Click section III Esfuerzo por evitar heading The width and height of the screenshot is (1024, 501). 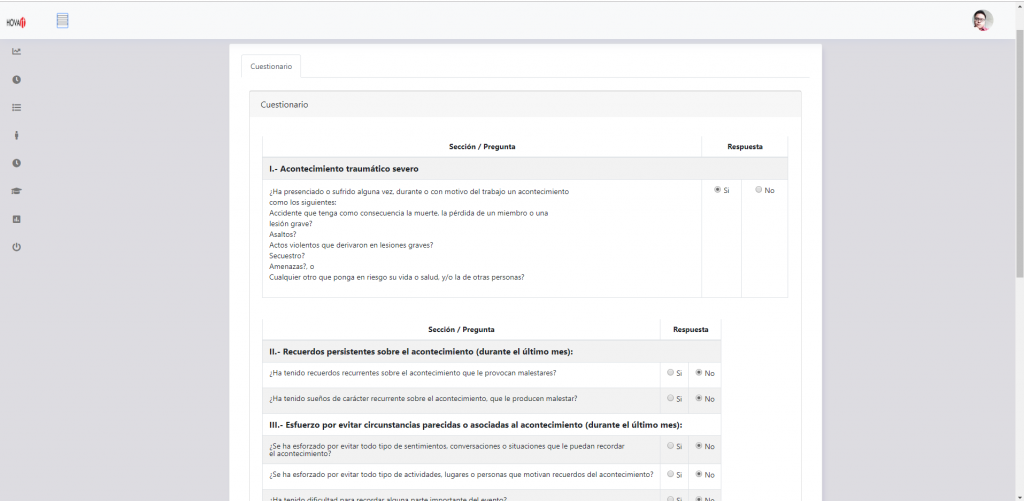pyautogui.click(x=475, y=425)
